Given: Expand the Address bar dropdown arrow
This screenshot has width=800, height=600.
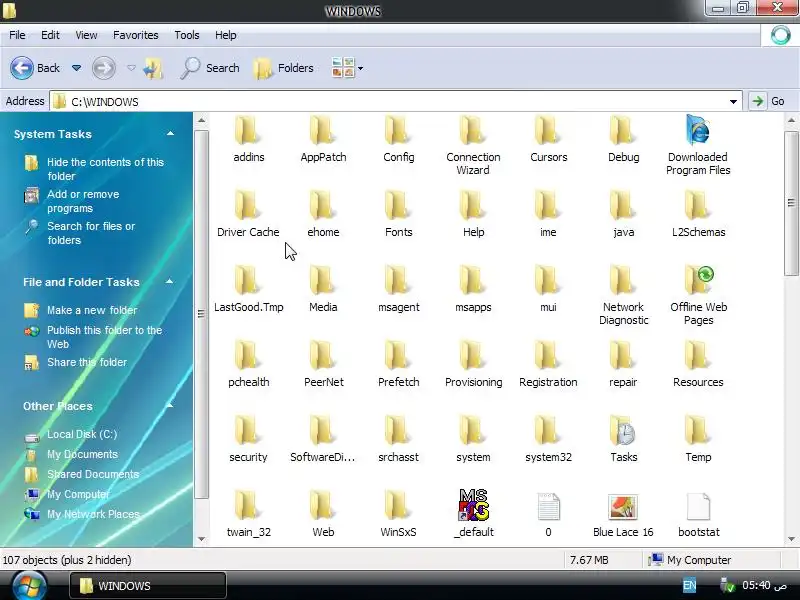Looking at the screenshot, I should pyautogui.click(x=733, y=102).
